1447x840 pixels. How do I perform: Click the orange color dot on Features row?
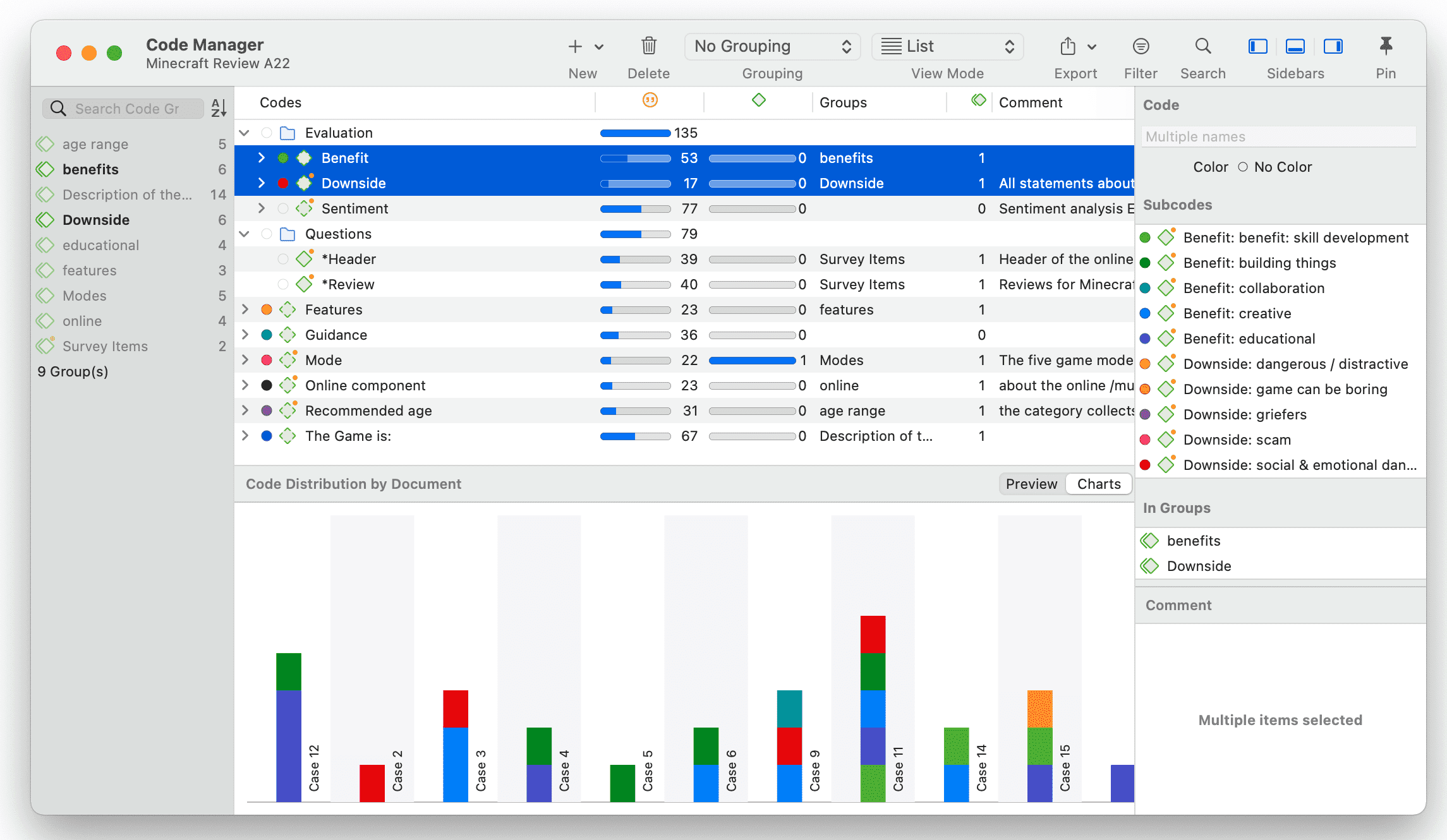click(267, 309)
